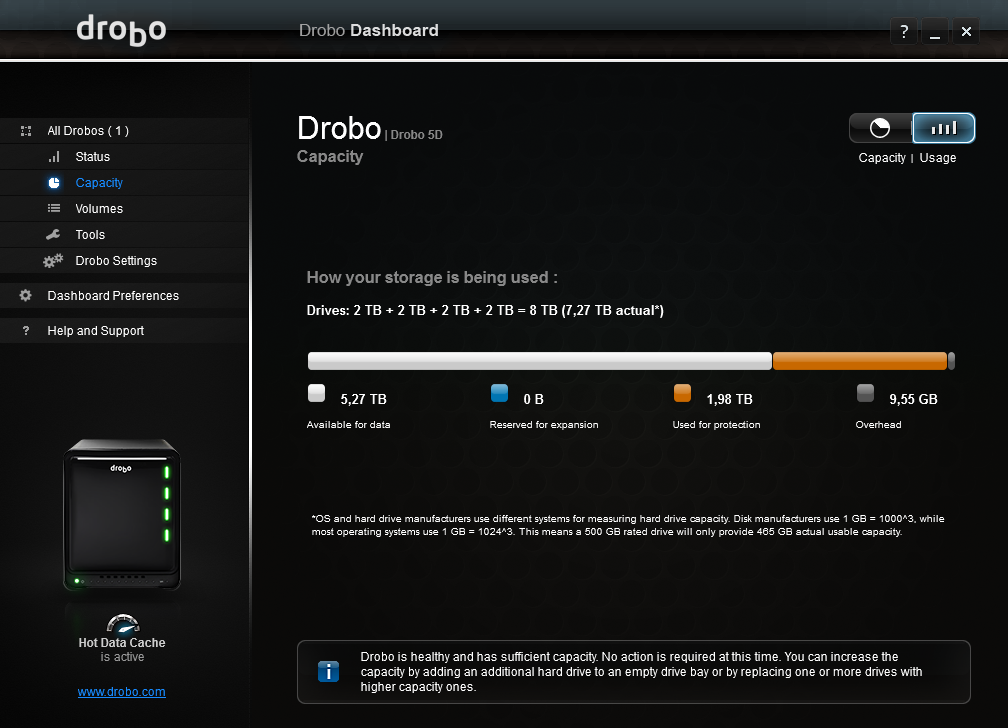Click the orange Used for protection swatch
Screen dimensions: 1008x728
click(x=683, y=394)
